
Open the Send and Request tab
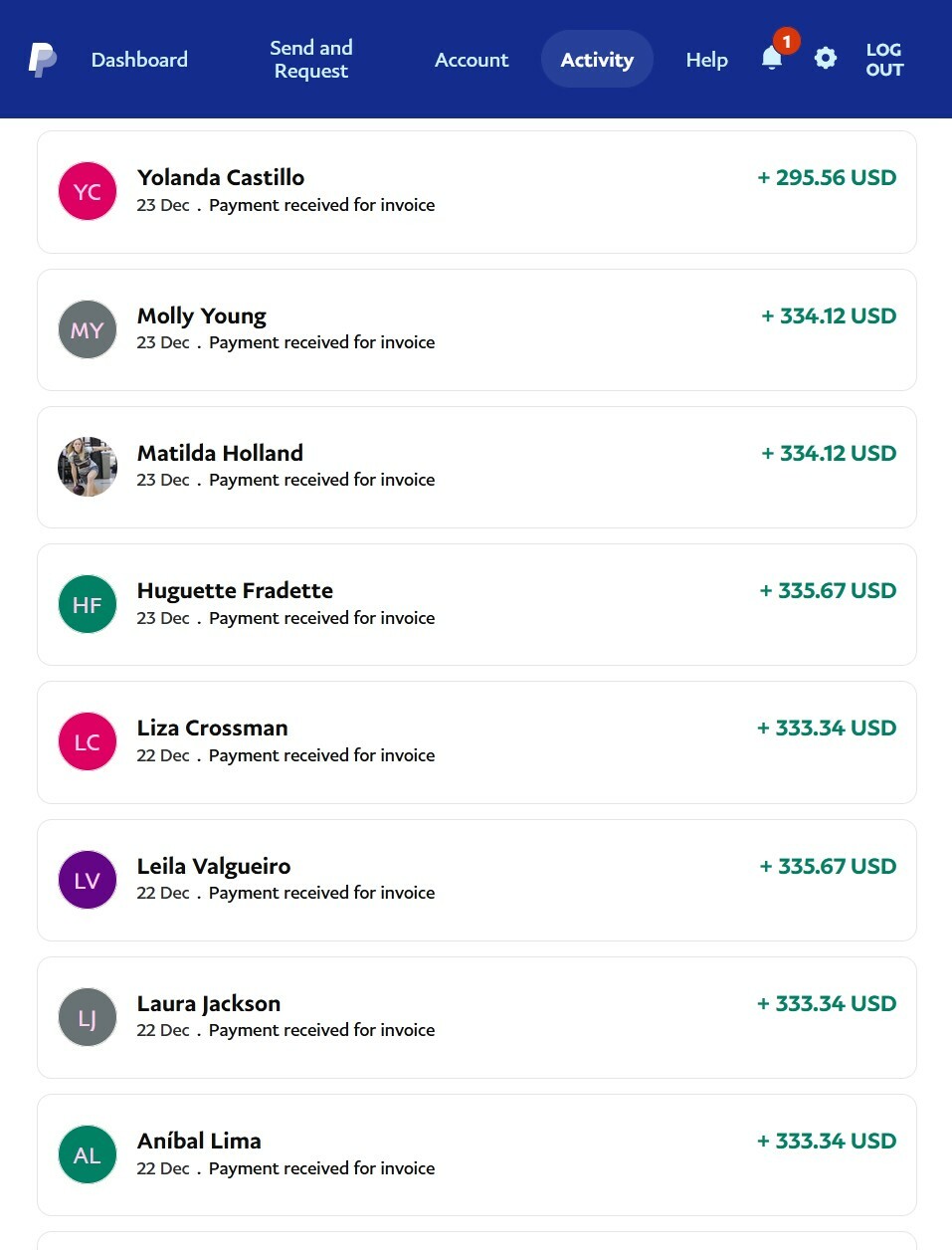(x=311, y=59)
